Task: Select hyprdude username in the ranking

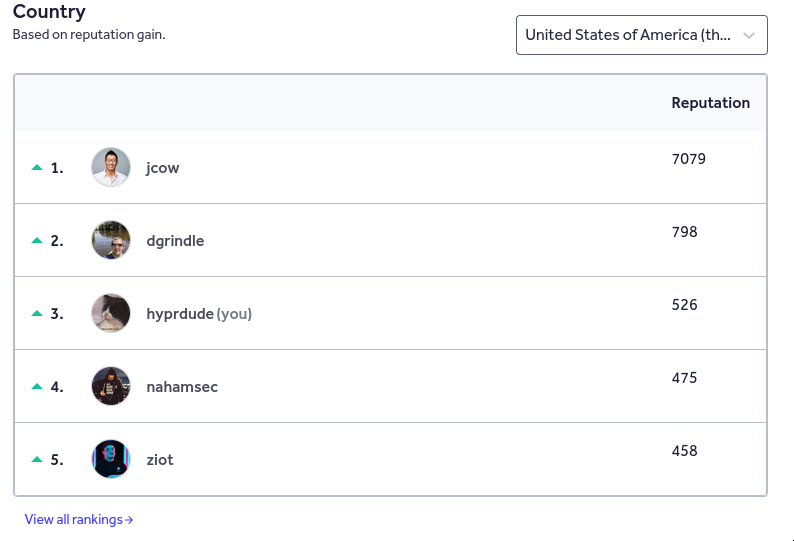Action: 180,314
